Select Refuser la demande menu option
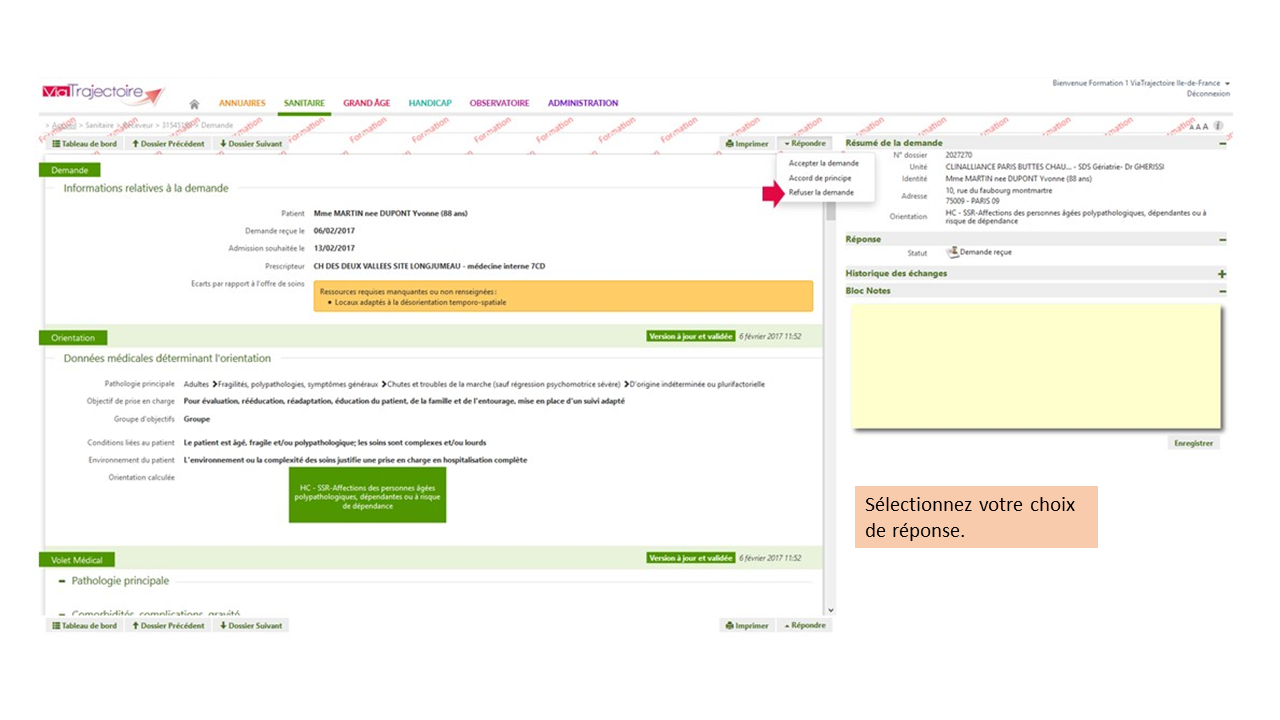1280x720 pixels. 821,192
